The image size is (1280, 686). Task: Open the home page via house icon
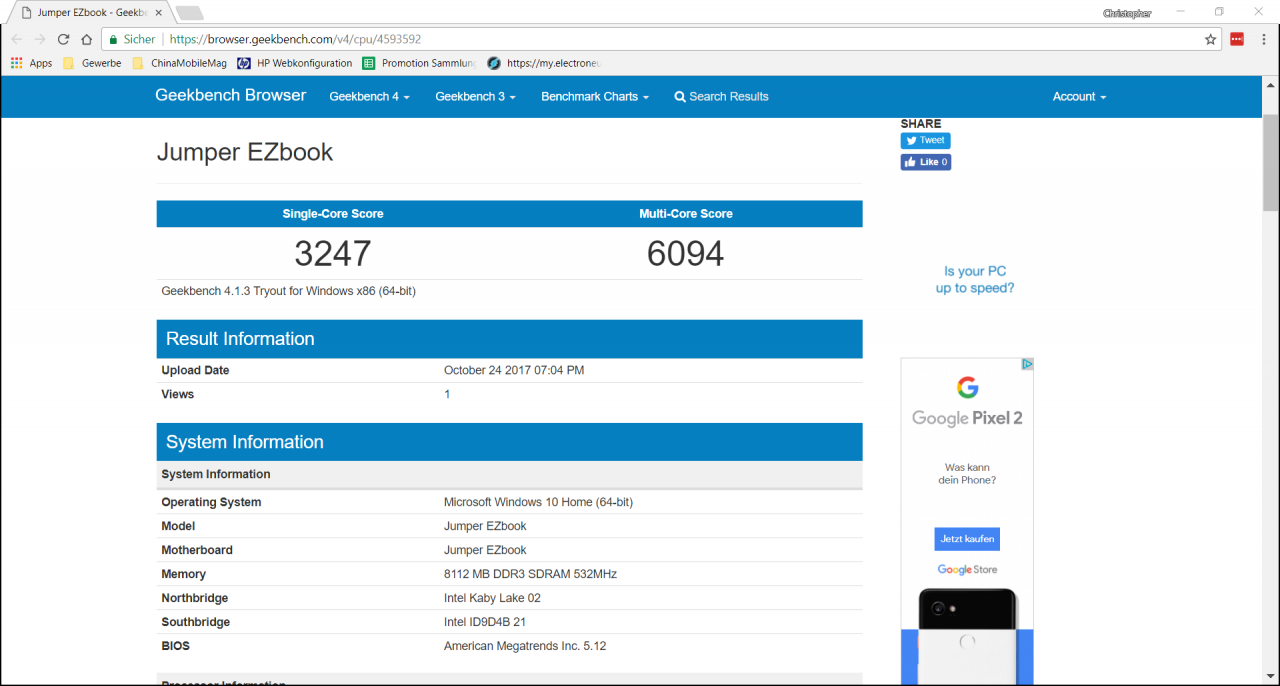pyautogui.click(x=87, y=39)
